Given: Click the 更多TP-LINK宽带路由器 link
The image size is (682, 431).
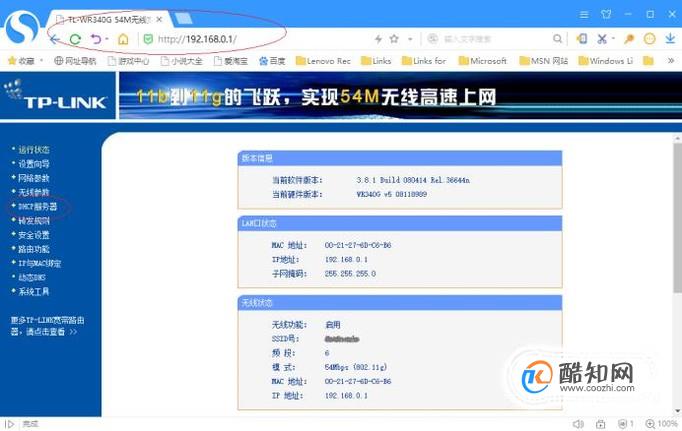Looking at the screenshot, I should 47,326.
